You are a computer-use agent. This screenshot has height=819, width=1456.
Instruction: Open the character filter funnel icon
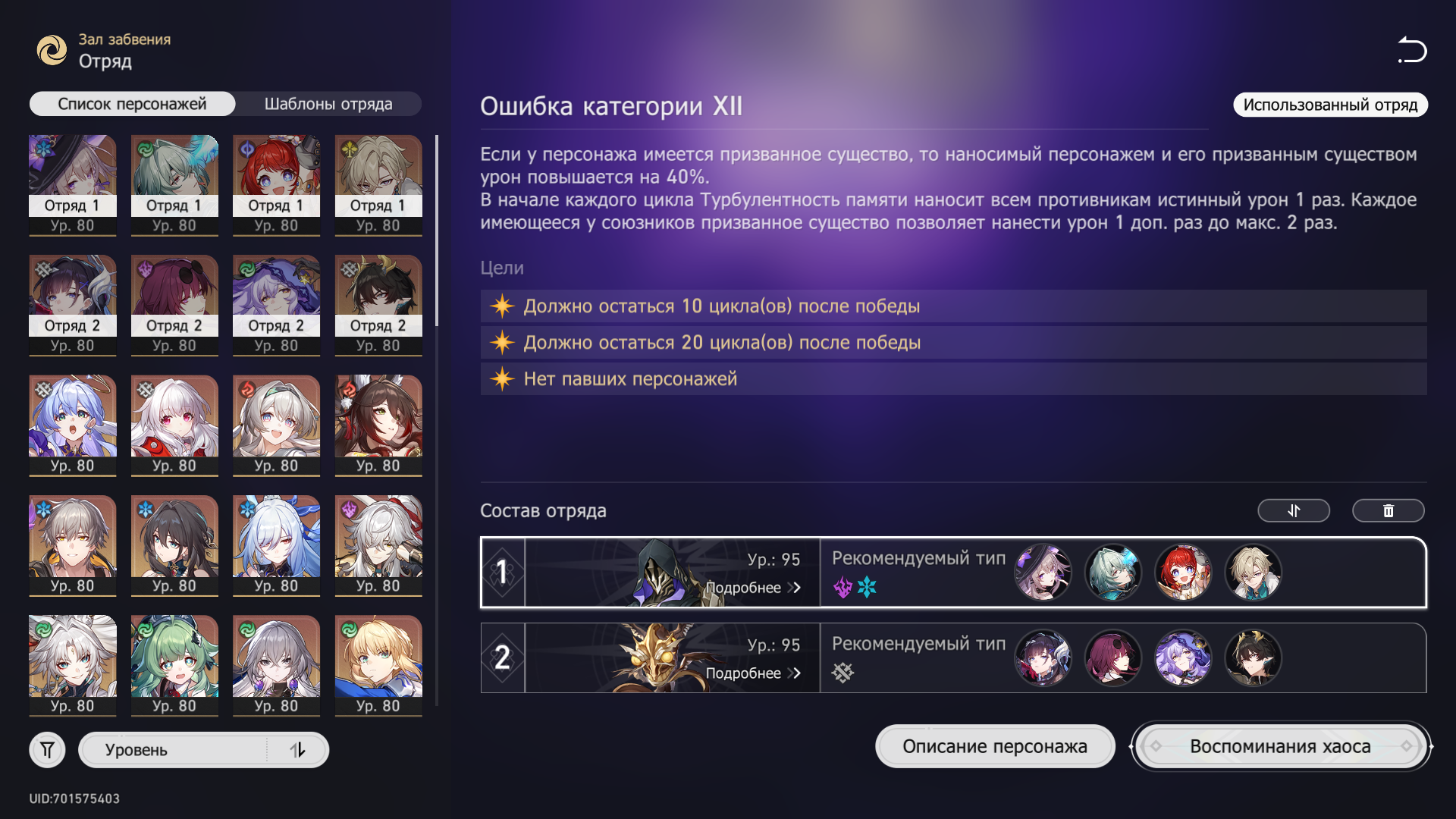(x=47, y=750)
